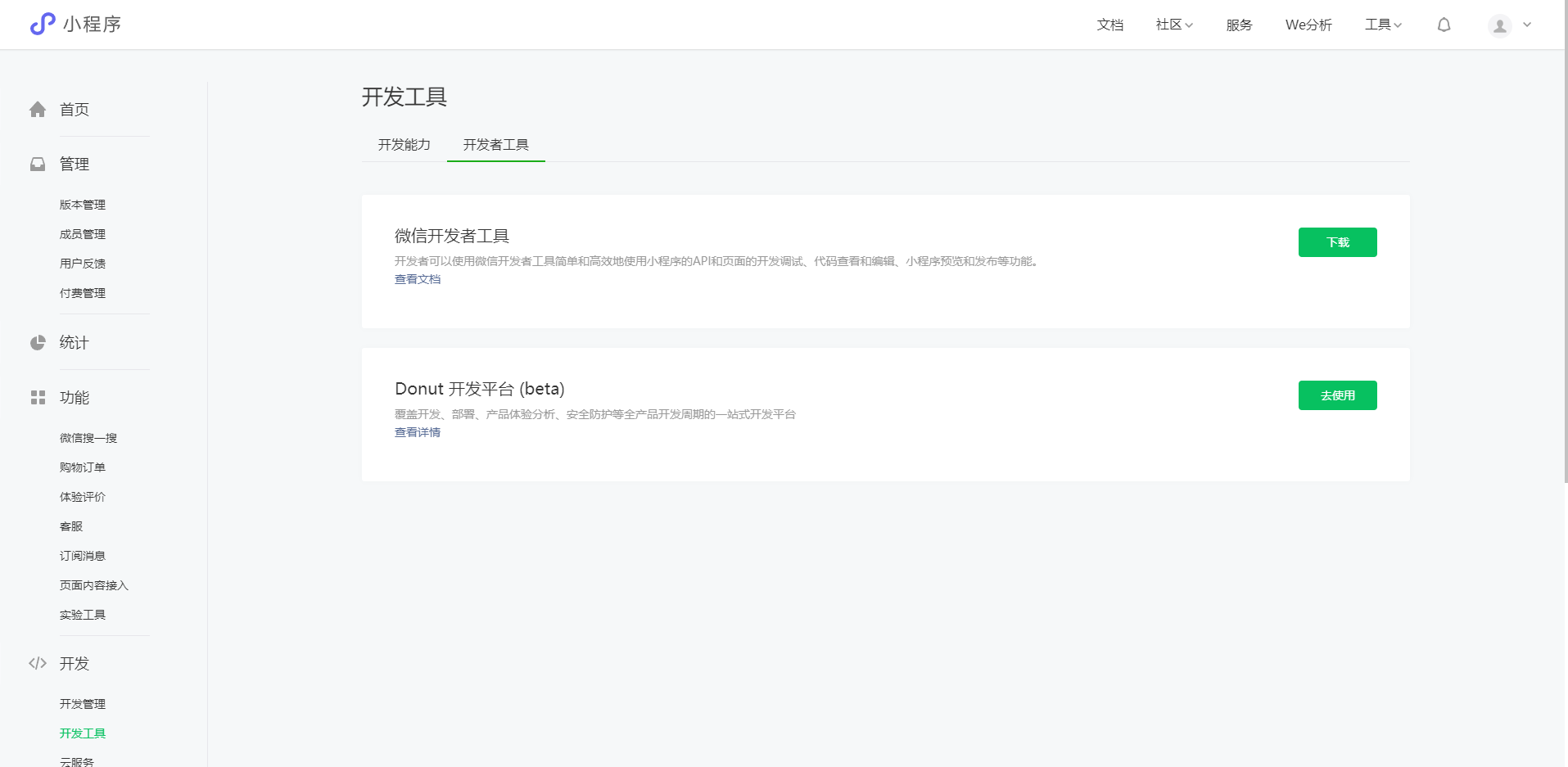Open 订阅消息 in the sidebar

(83, 556)
